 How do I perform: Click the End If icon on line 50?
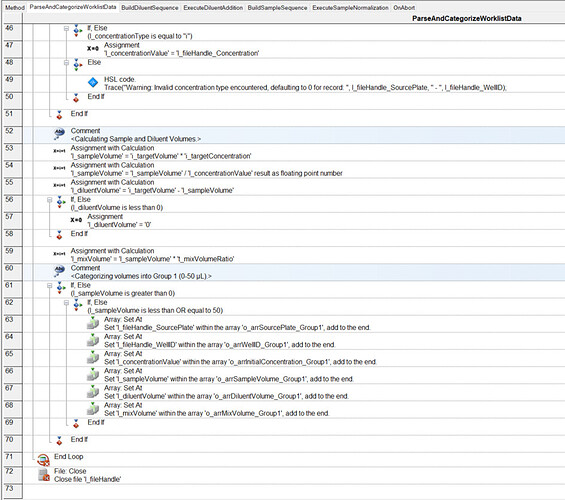click(76, 98)
